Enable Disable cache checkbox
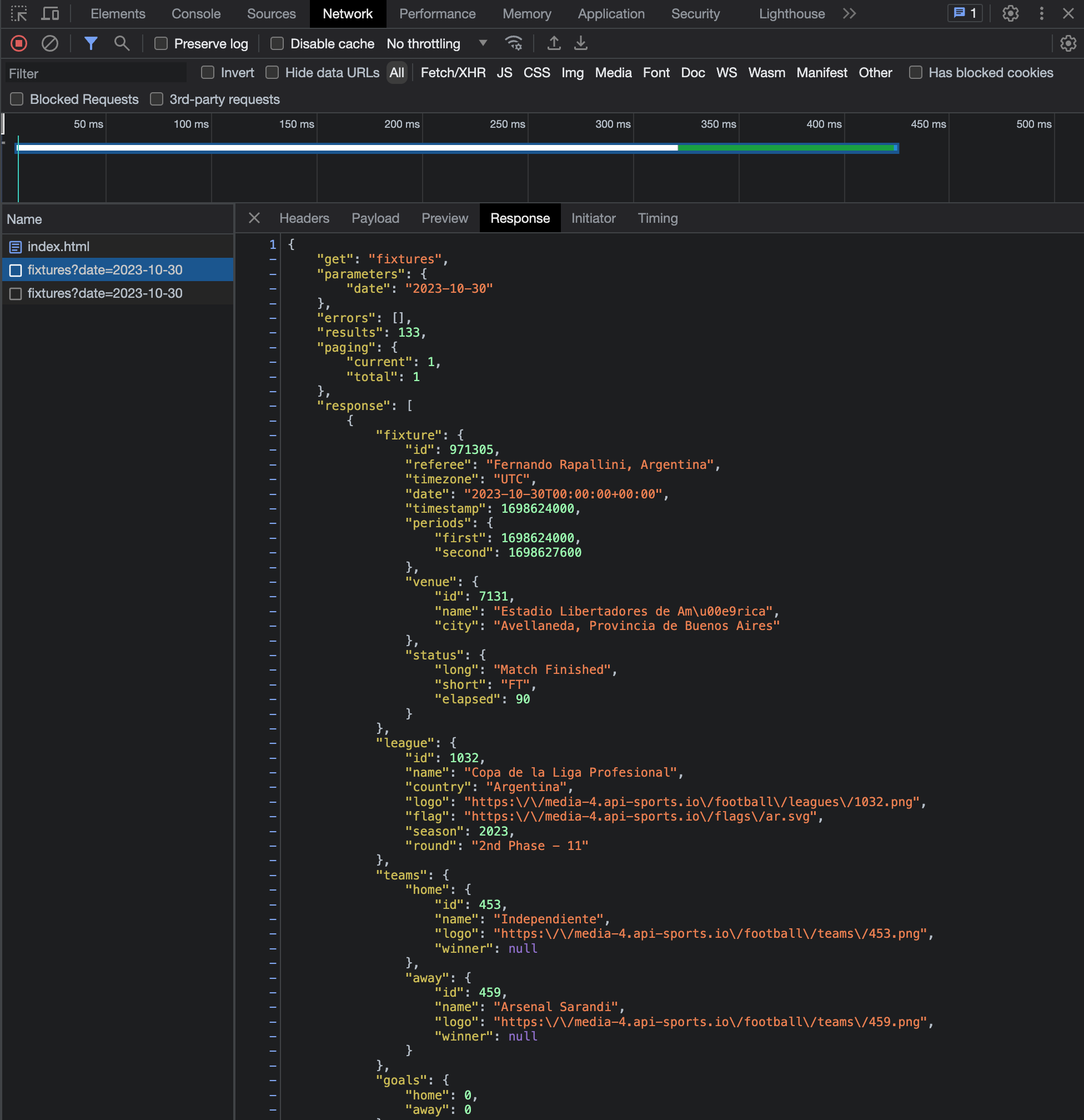This screenshot has height=1120, width=1084. [x=277, y=43]
